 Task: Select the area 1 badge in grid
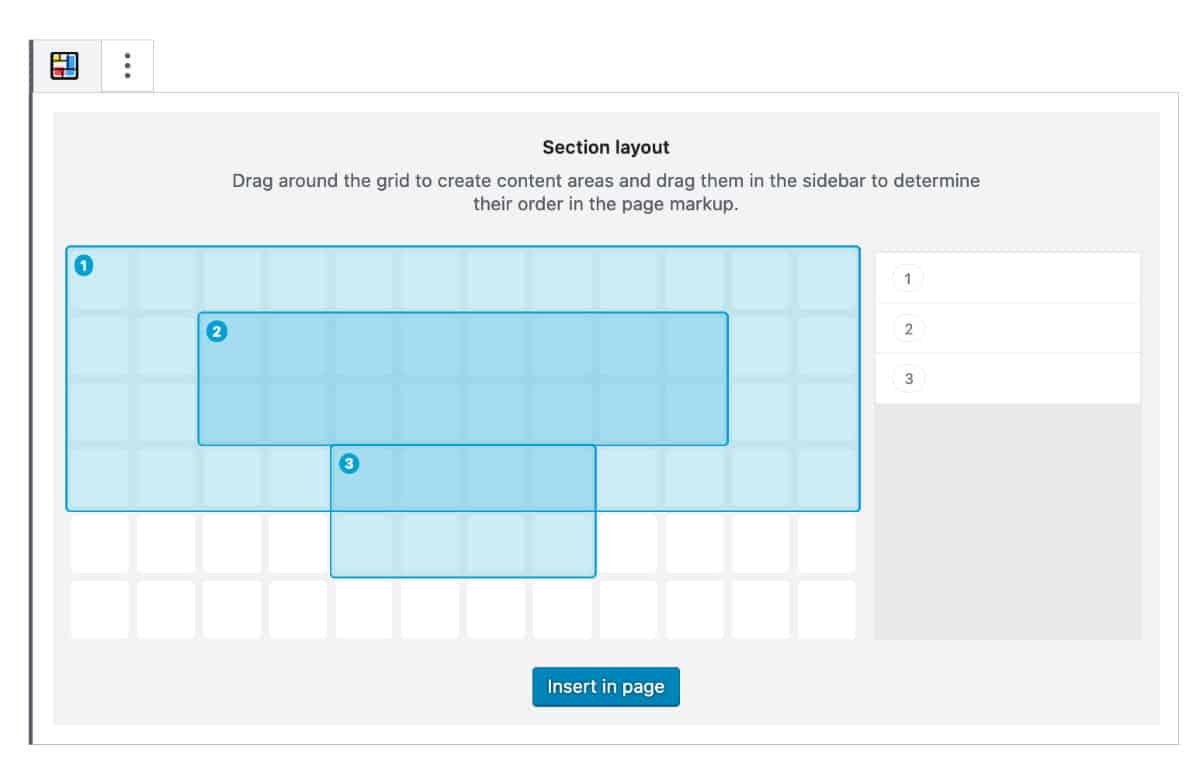(x=85, y=266)
